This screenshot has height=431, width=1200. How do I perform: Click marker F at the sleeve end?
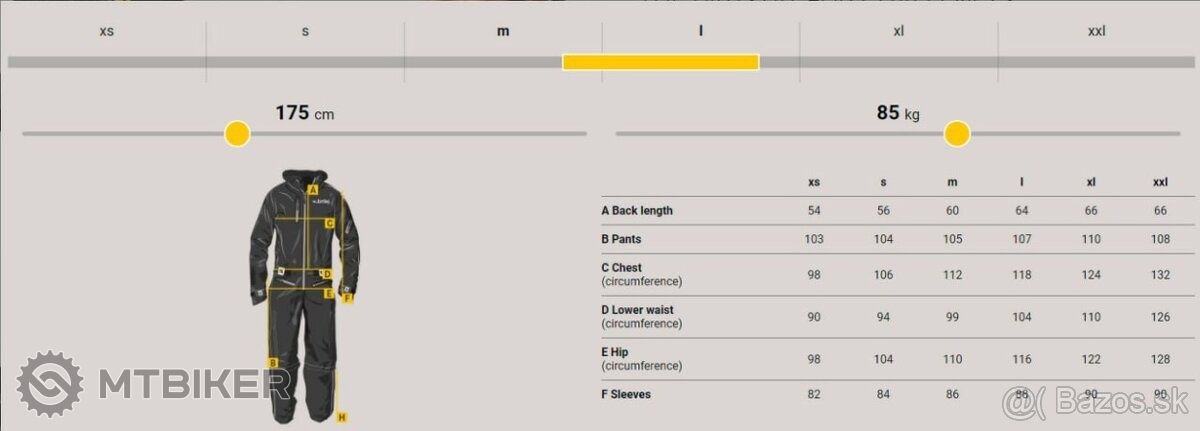347,297
